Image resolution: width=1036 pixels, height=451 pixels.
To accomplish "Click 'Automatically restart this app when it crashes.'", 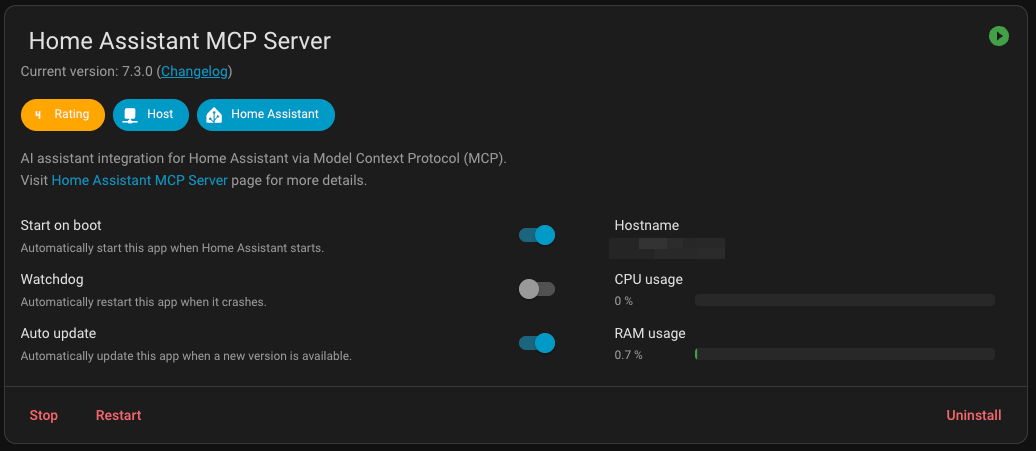I will pyautogui.click(x=143, y=302).
